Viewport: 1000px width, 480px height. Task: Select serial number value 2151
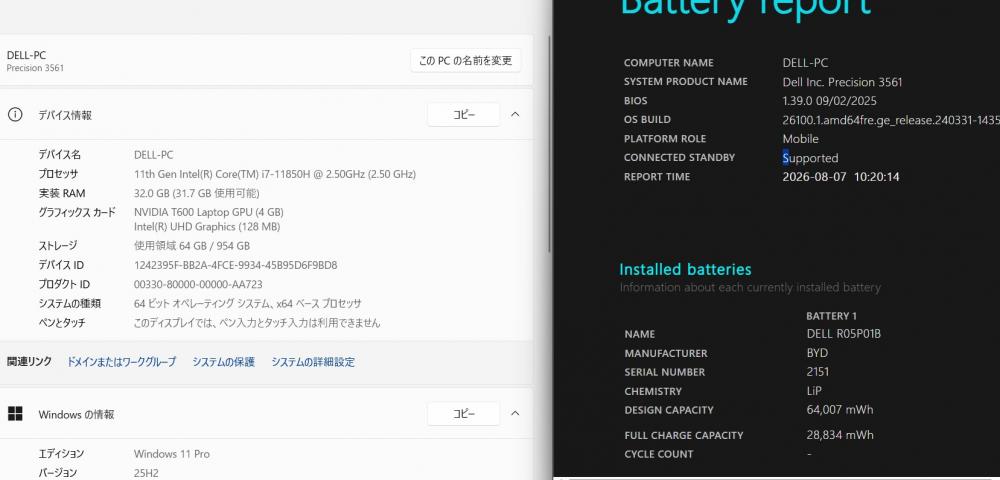pyautogui.click(x=818, y=372)
